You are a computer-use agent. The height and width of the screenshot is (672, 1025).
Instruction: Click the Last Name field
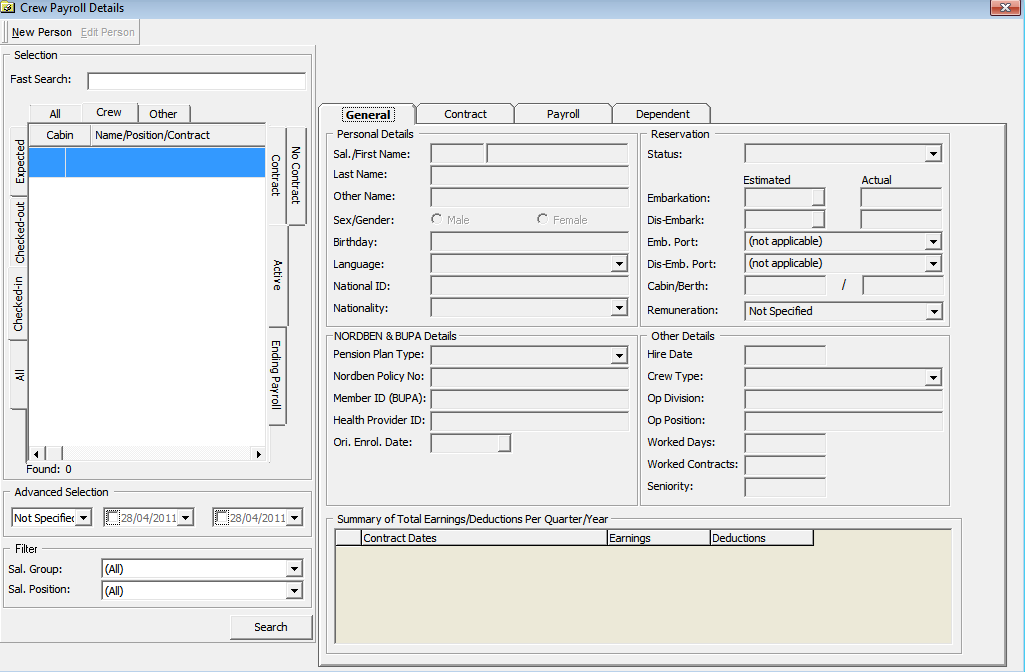[x=529, y=175]
